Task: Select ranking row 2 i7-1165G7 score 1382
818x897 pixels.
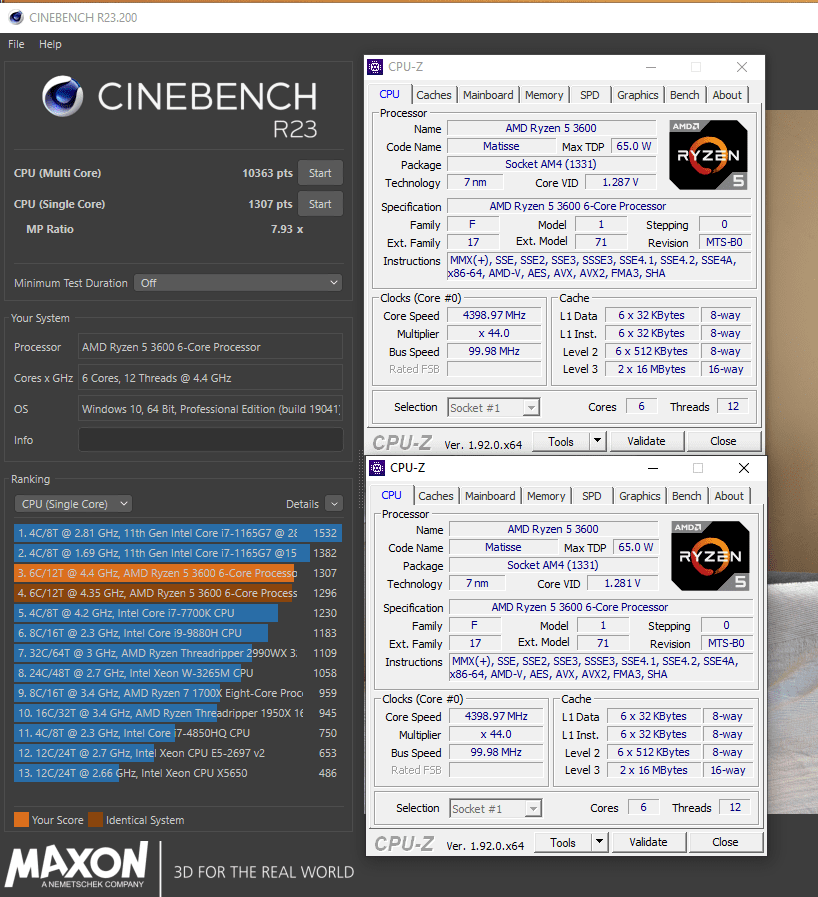Action: click(178, 553)
